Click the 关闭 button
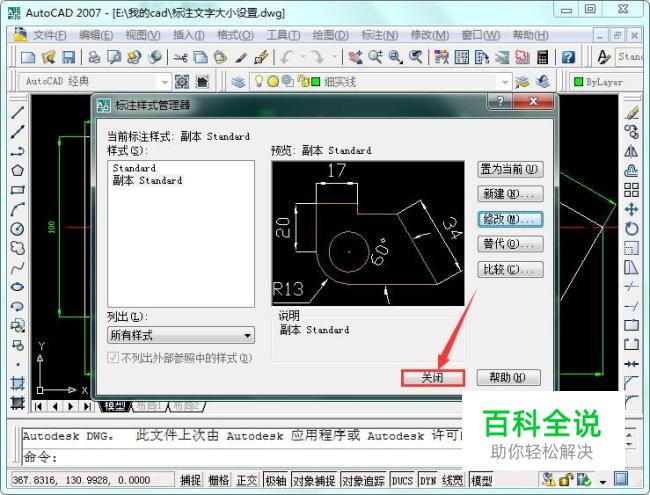This screenshot has height=495, width=650. pyautogui.click(x=432, y=378)
